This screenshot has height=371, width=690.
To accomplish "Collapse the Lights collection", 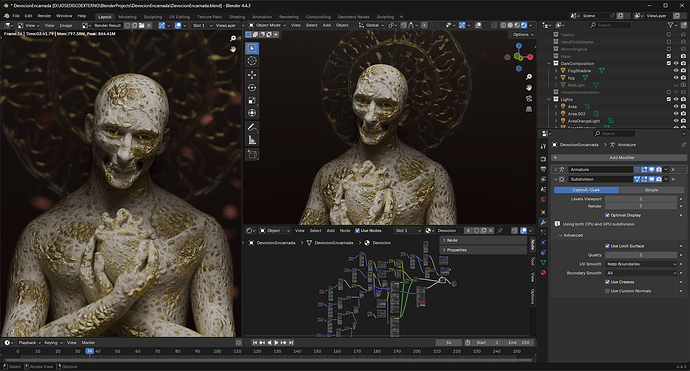I will click(549, 99).
